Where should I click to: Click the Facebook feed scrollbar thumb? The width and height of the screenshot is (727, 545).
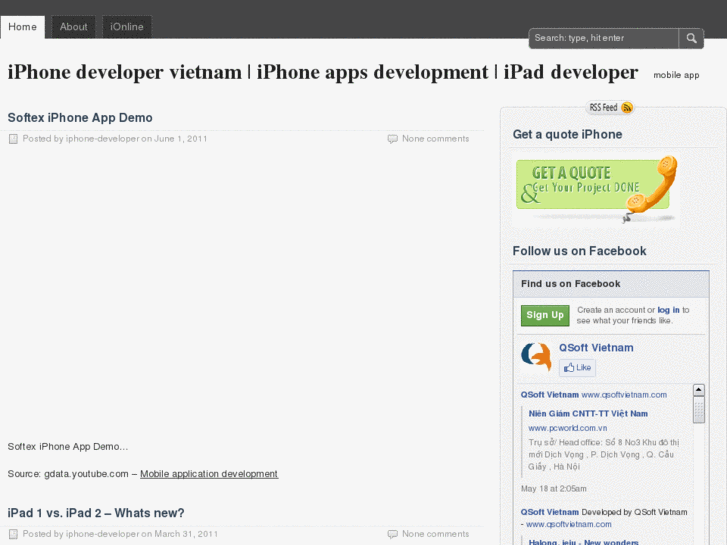tap(699, 410)
